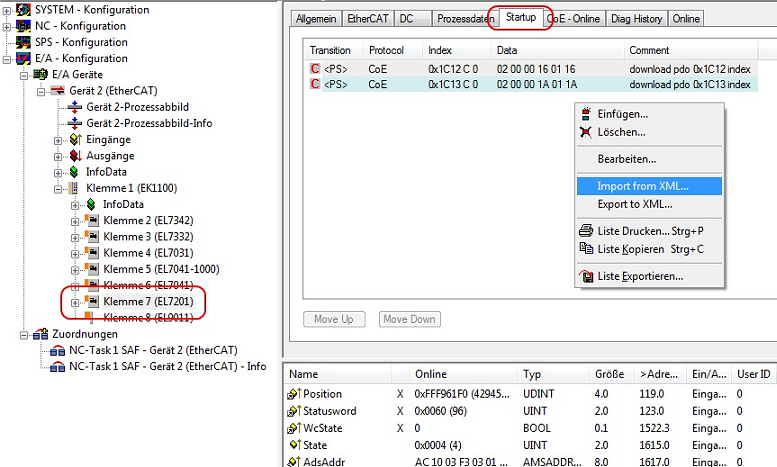Expand the Eingänge node

pos(58,141)
